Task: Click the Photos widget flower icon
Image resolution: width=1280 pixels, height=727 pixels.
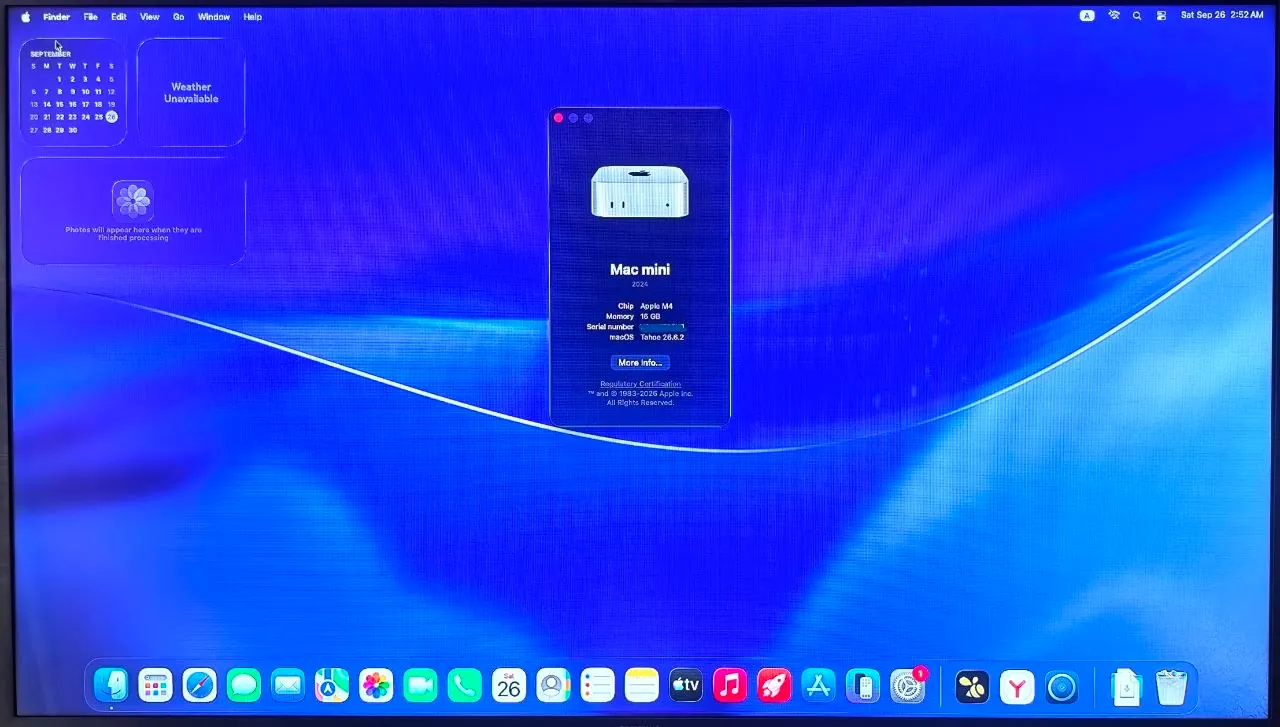Action: tap(133, 200)
